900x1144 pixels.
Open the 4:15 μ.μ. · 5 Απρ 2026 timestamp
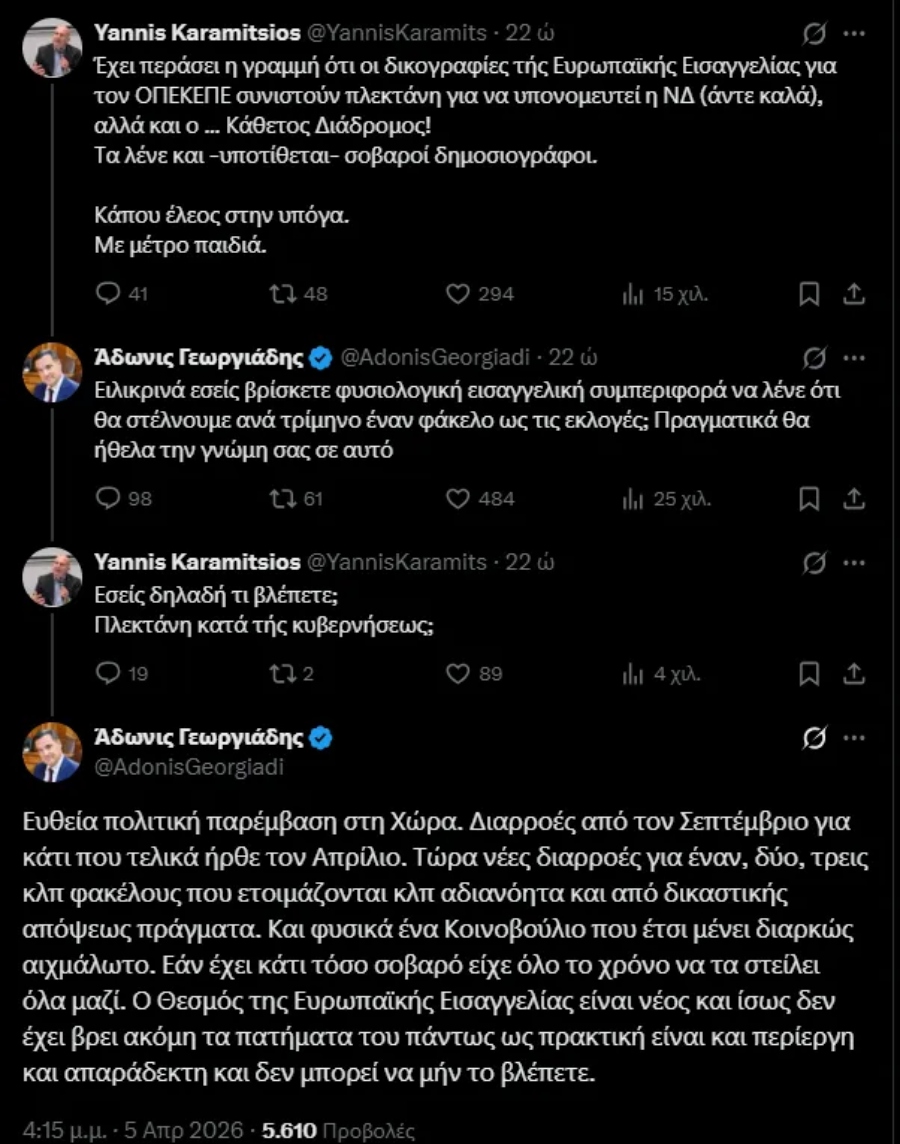pos(133,1130)
